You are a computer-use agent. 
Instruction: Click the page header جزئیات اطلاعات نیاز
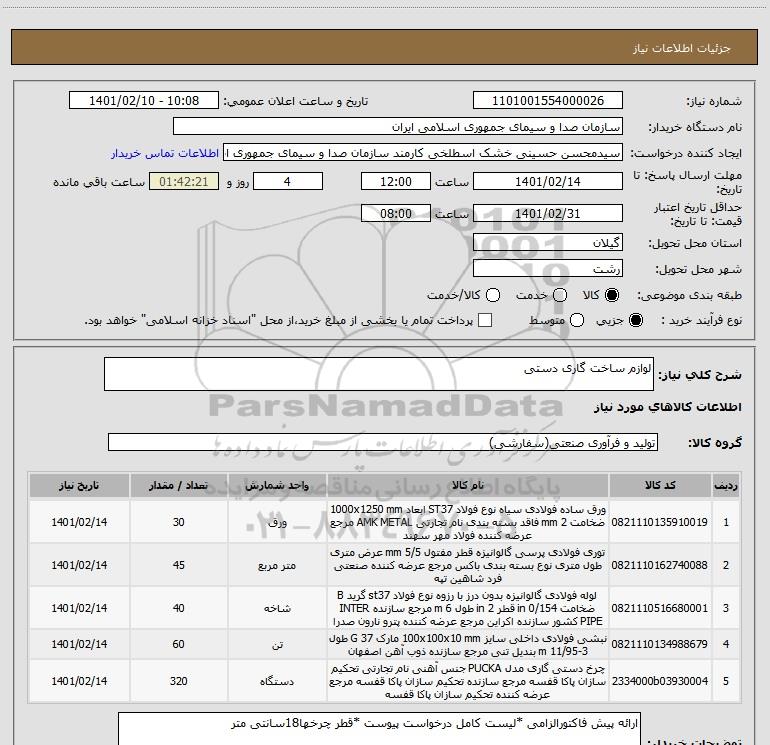[682, 48]
